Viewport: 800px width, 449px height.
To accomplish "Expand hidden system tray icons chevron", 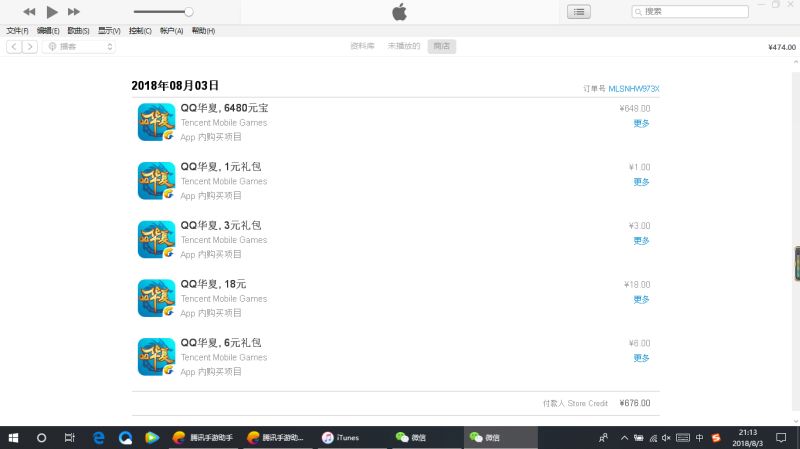I will [x=624, y=438].
